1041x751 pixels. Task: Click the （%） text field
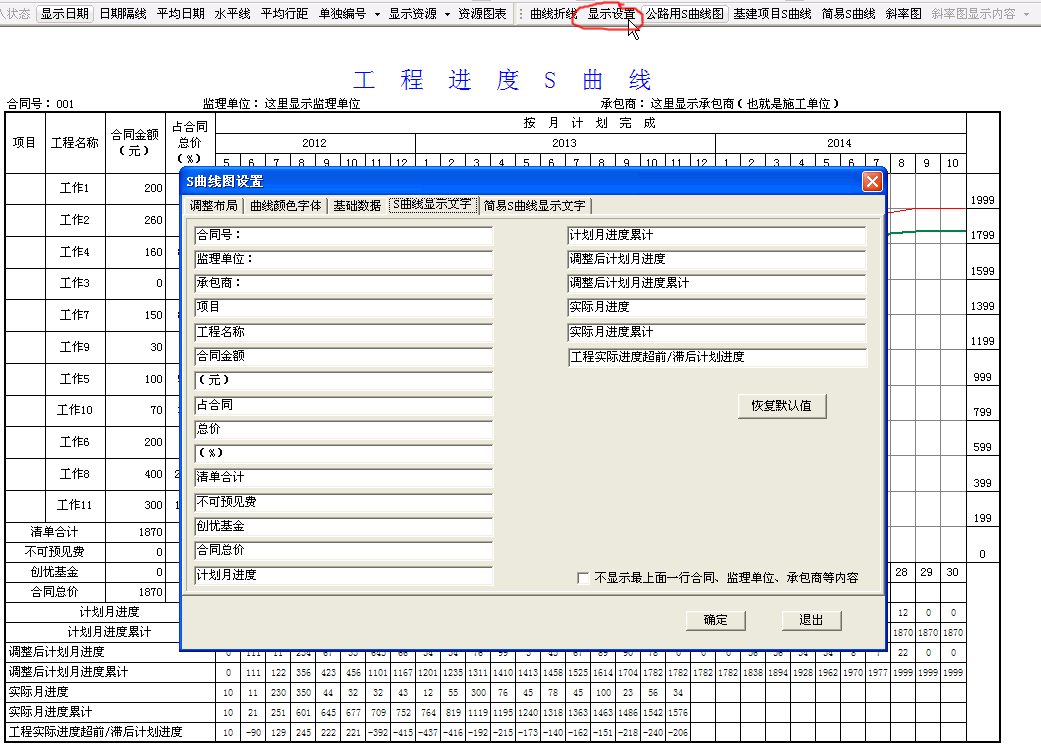(x=343, y=453)
